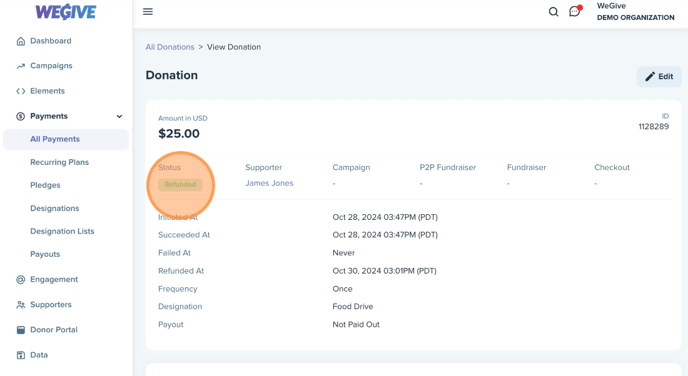The image size is (688, 376).
Task: Collapse the Payments section chevron
Action: point(119,116)
